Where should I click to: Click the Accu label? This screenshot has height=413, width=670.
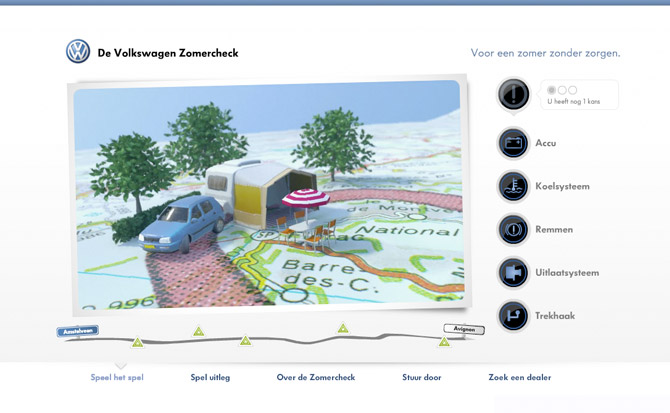coord(546,143)
